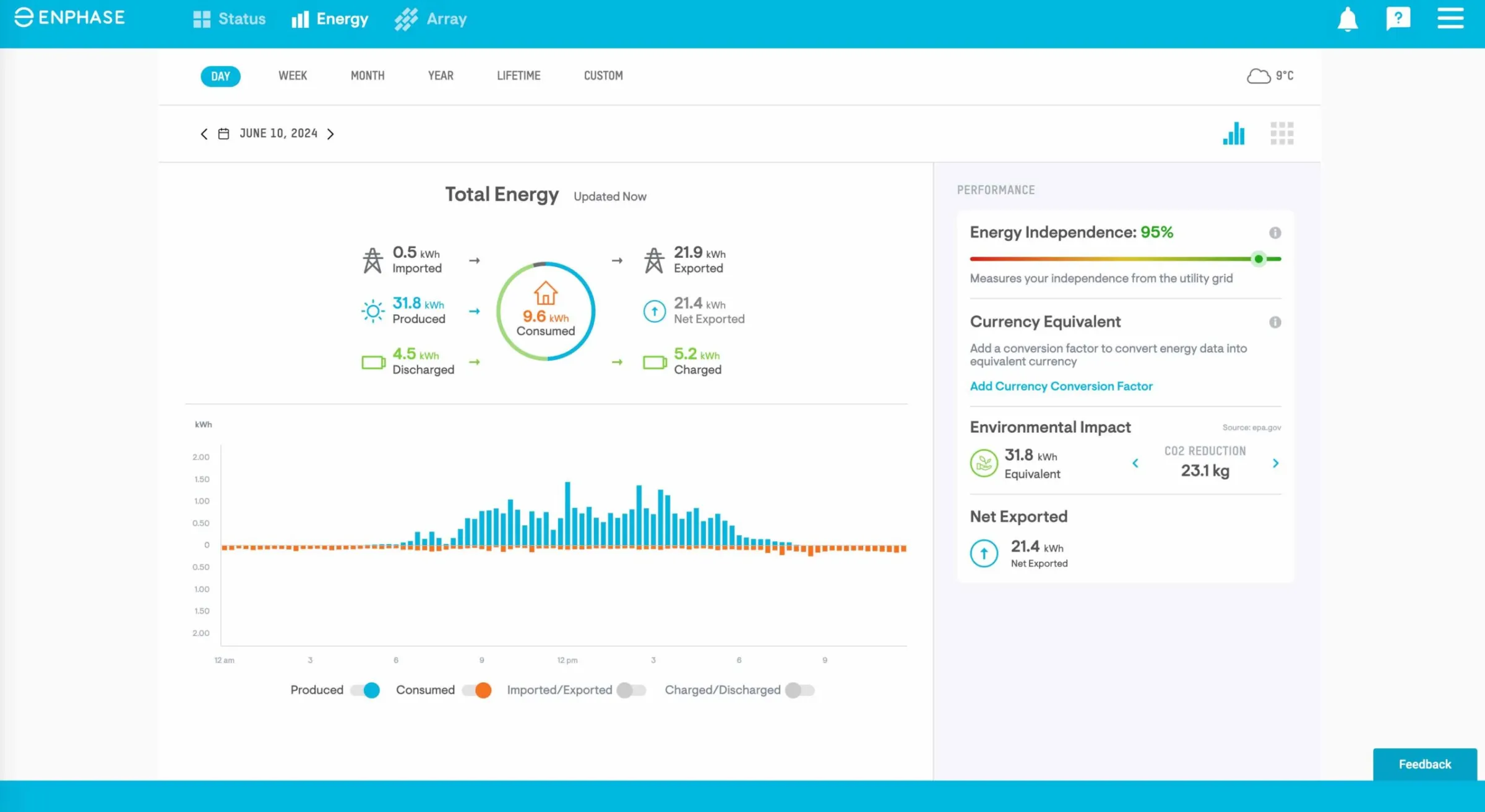1485x812 pixels.
Task: Click the Updated Now status text
Action: click(x=610, y=197)
